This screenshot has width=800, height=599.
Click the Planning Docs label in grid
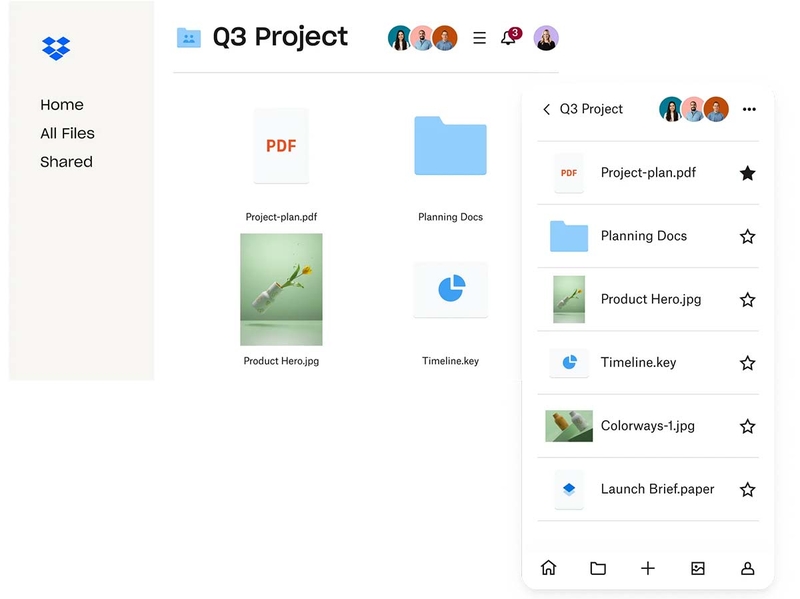[451, 217]
